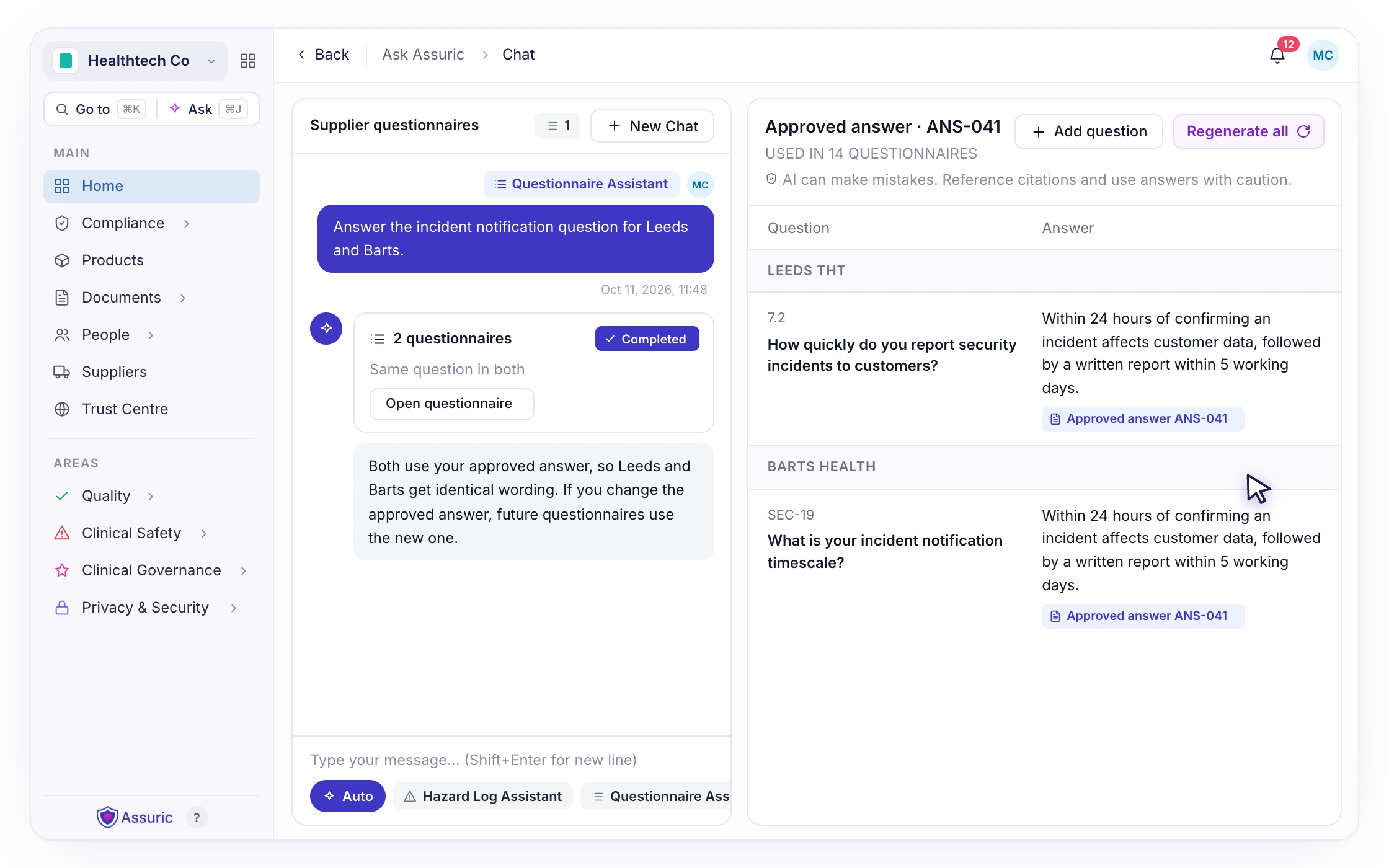Open the Products menu item
Screen dimensions: 1389x868
tap(152, 260)
